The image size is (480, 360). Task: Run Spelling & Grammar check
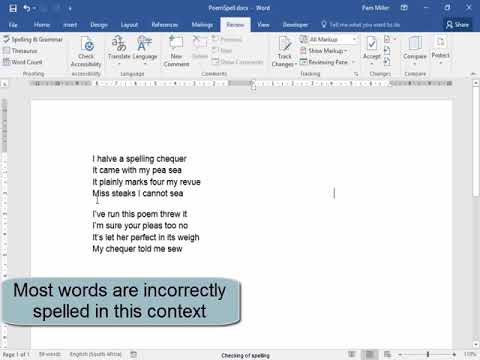coord(33,39)
